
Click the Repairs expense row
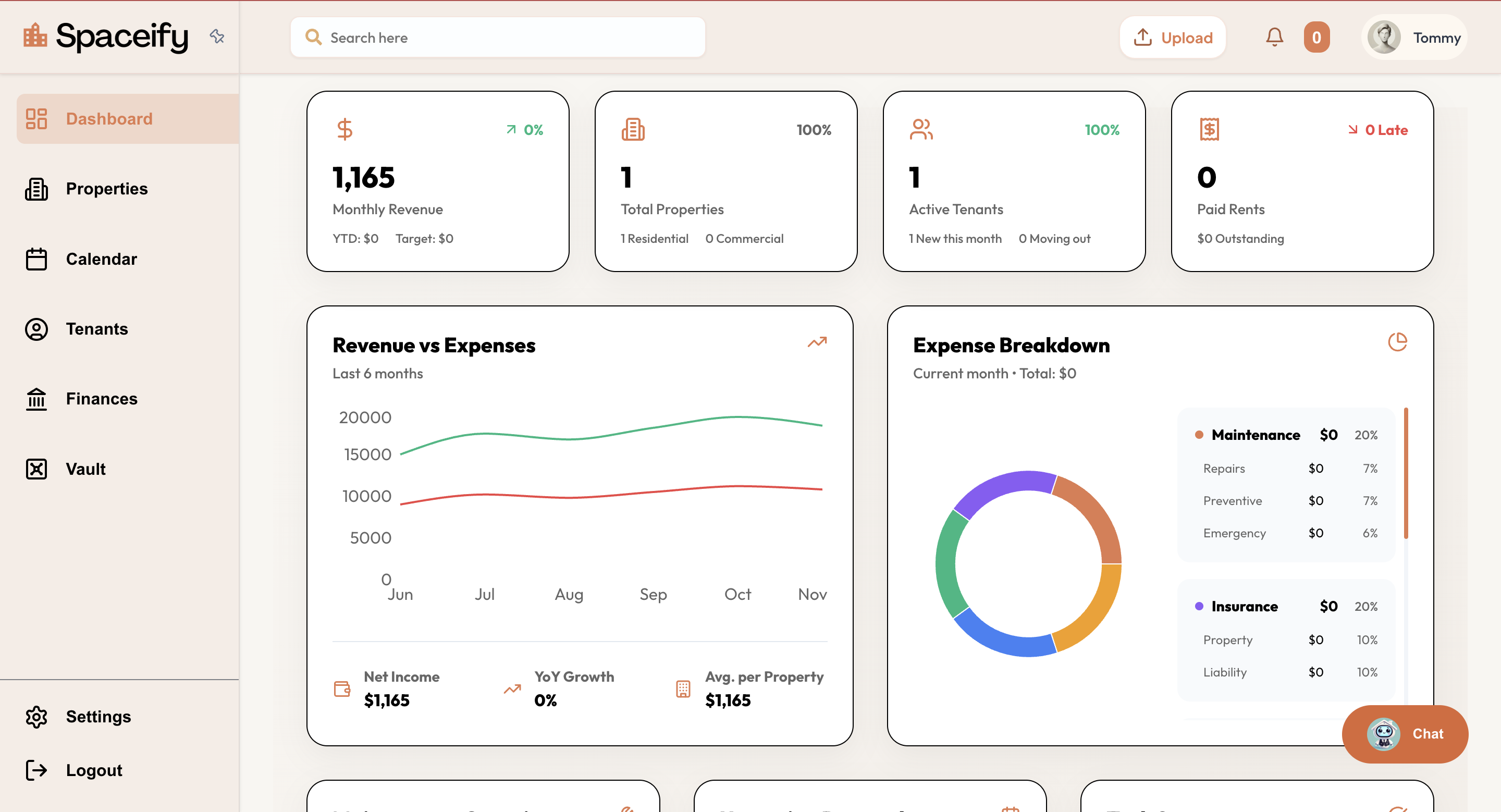pyautogui.click(x=1289, y=469)
